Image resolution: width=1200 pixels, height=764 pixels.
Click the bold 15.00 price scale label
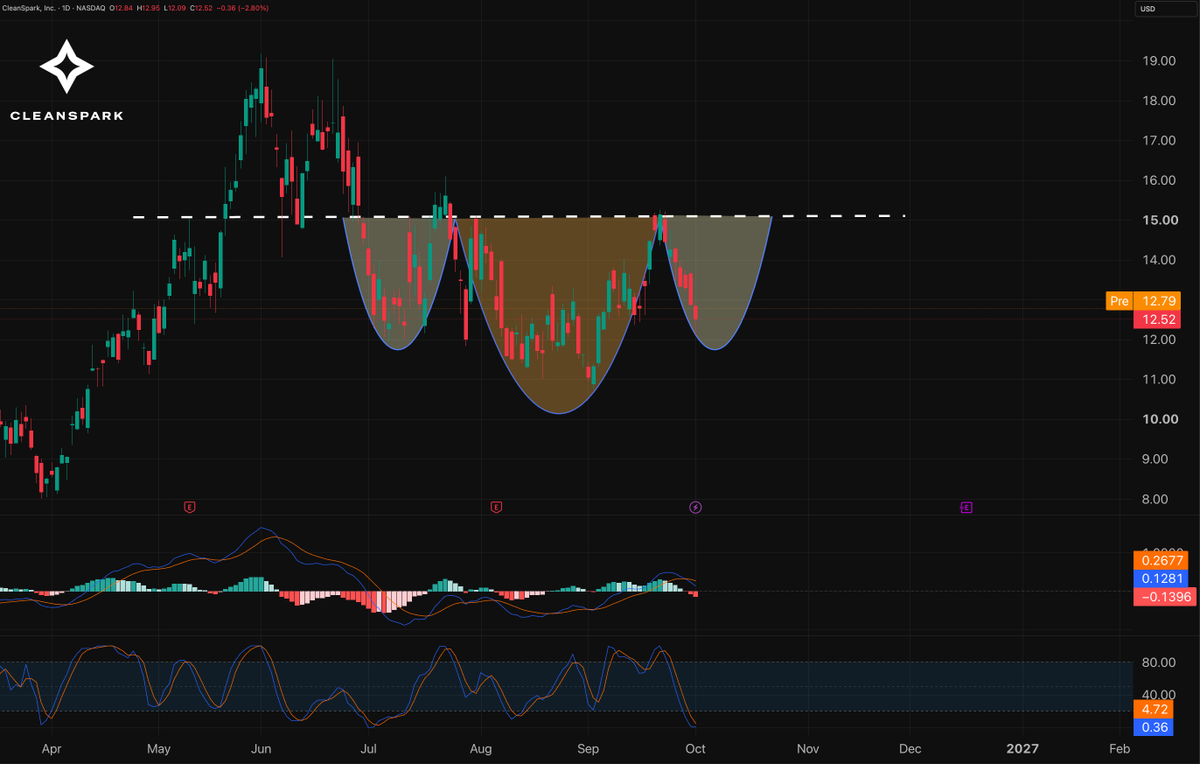[1162, 220]
